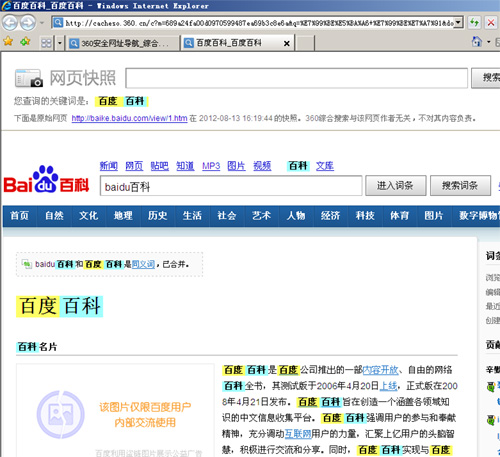Expand the Home button dropdown arrow
The height and width of the screenshot is (457, 500).
tap(489, 42)
